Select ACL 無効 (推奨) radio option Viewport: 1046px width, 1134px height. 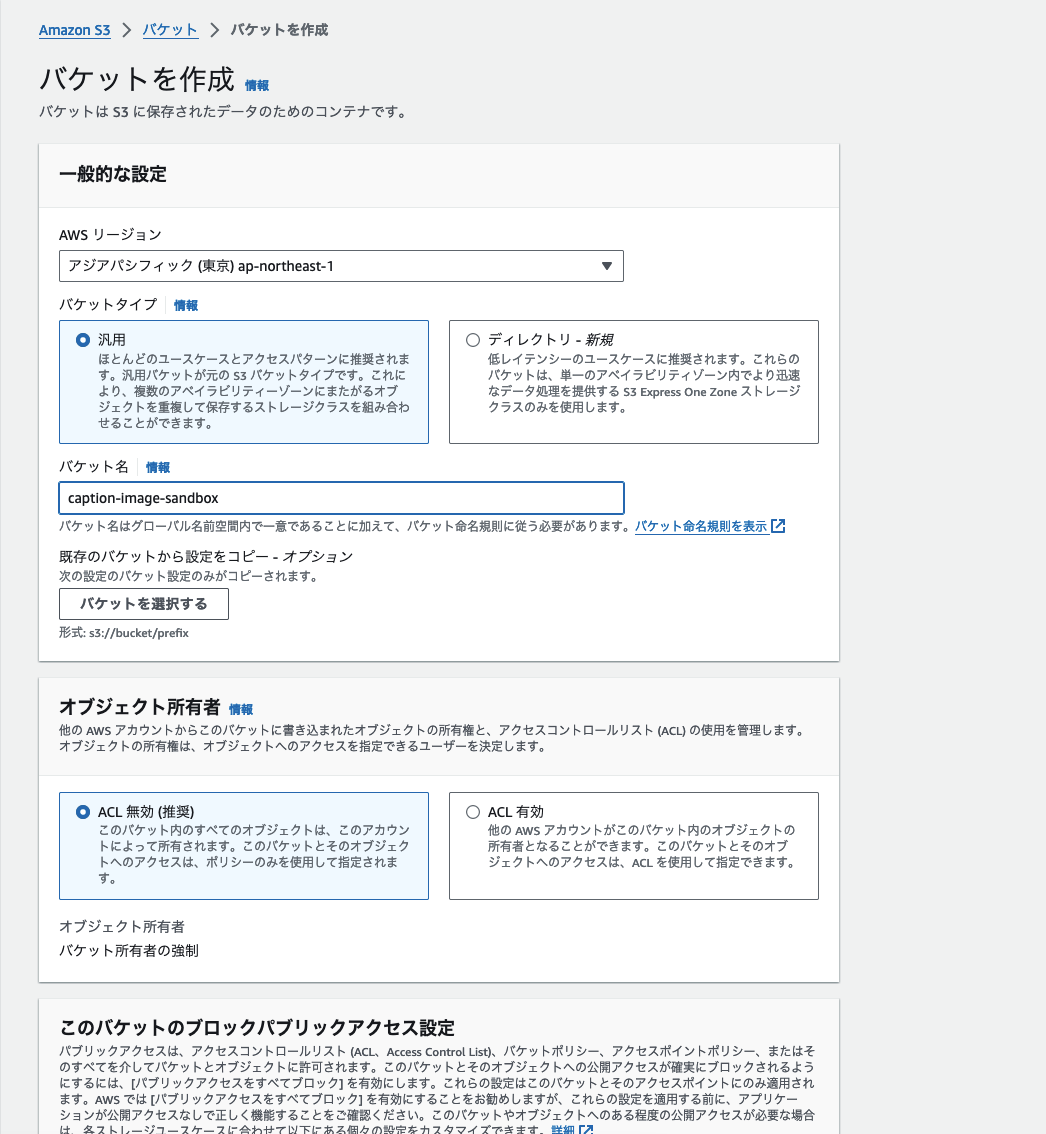tap(83, 812)
